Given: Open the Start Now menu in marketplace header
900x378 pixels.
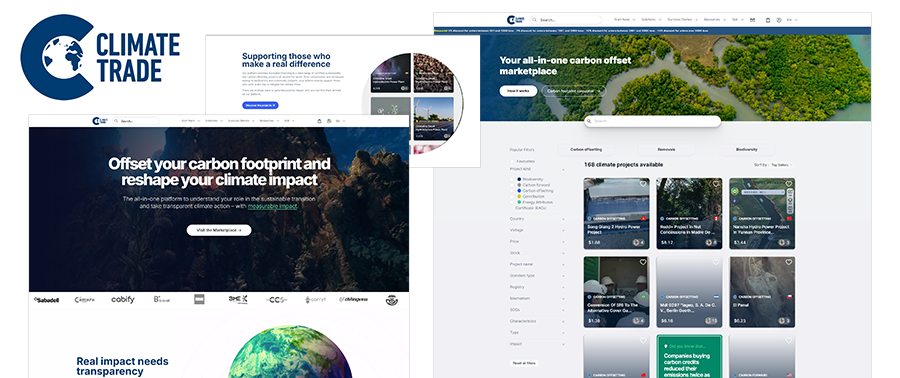Looking at the screenshot, I should tap(624, 20).
